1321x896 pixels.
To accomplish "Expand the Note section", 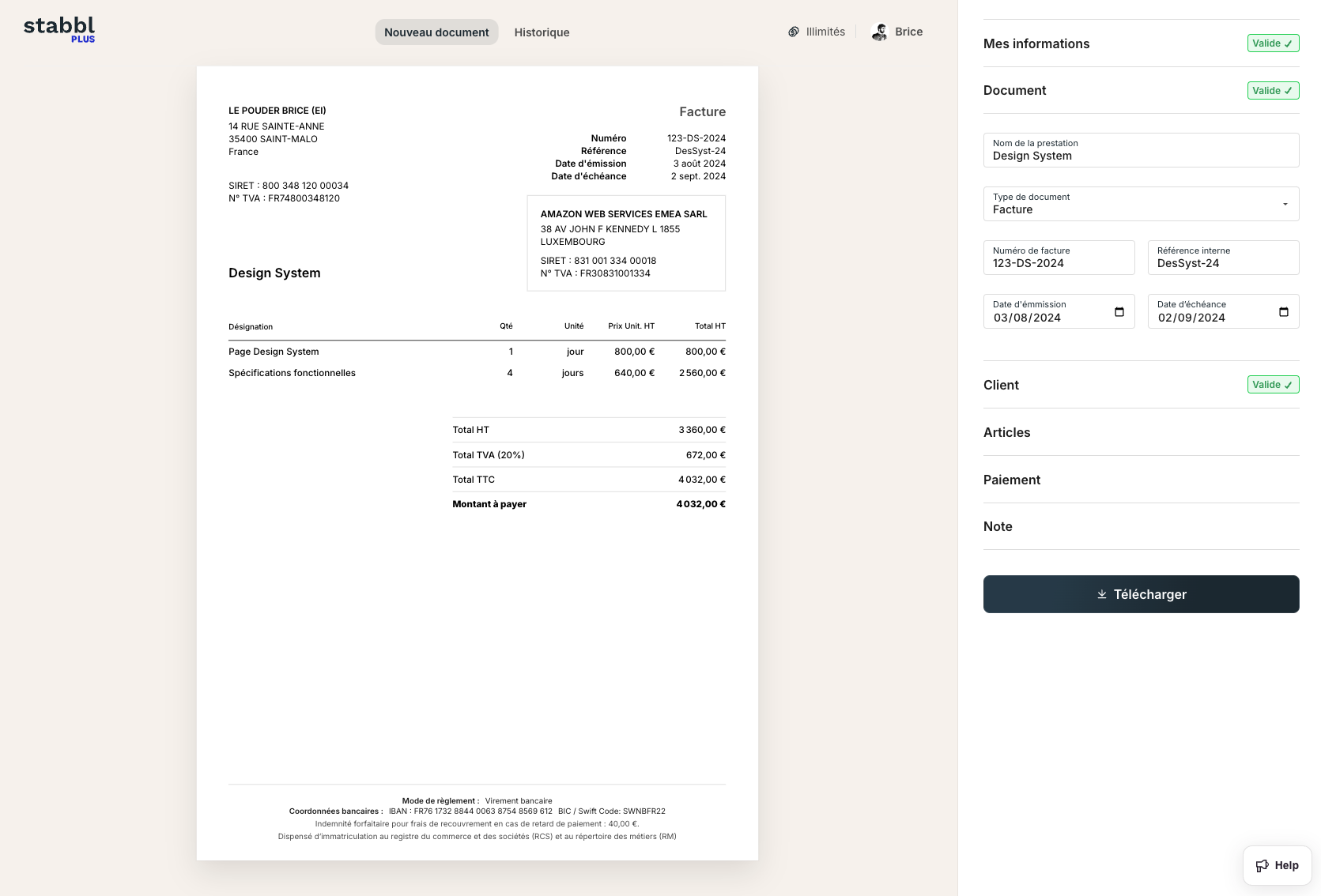I will point(1141,526).
